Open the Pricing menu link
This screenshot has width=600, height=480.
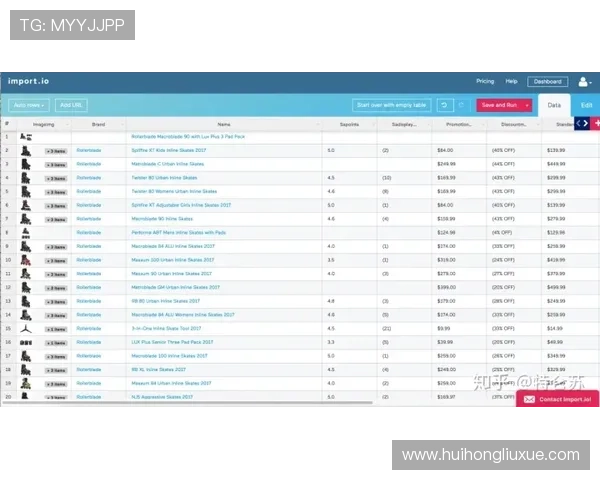coord(485,81)
